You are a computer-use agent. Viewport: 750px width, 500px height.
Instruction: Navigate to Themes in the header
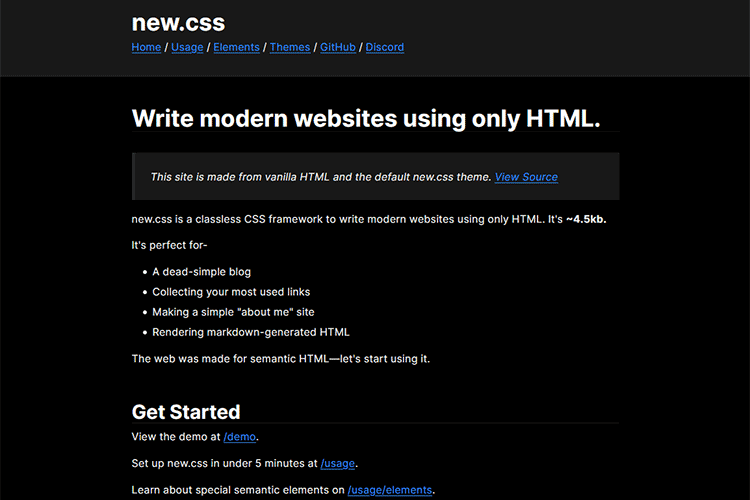click(x=290, y=47)
